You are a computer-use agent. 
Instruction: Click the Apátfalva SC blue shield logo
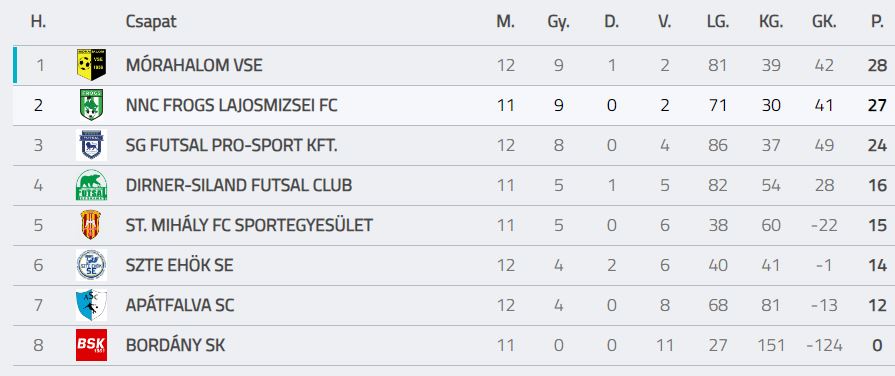click(x=91, y=305)
